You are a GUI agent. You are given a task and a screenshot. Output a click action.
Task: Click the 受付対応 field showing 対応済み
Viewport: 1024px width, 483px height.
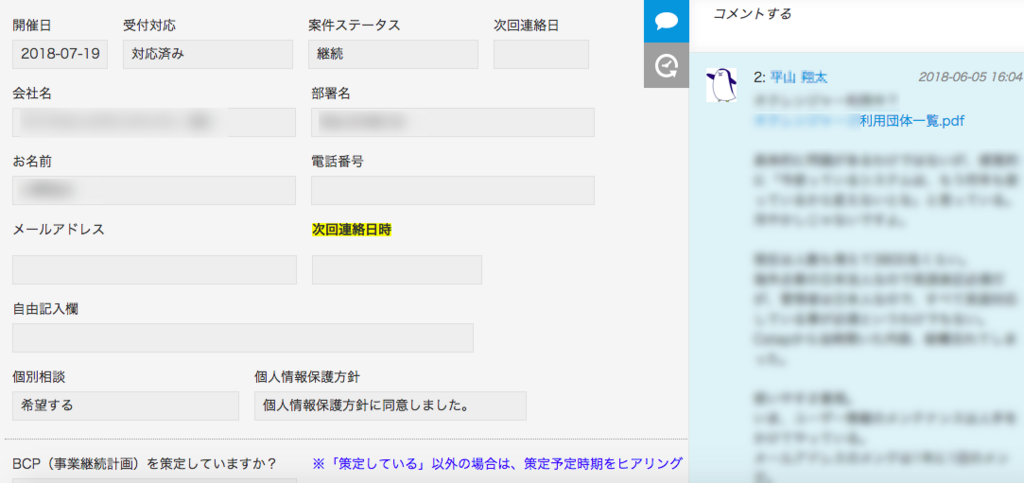(208, 54)
